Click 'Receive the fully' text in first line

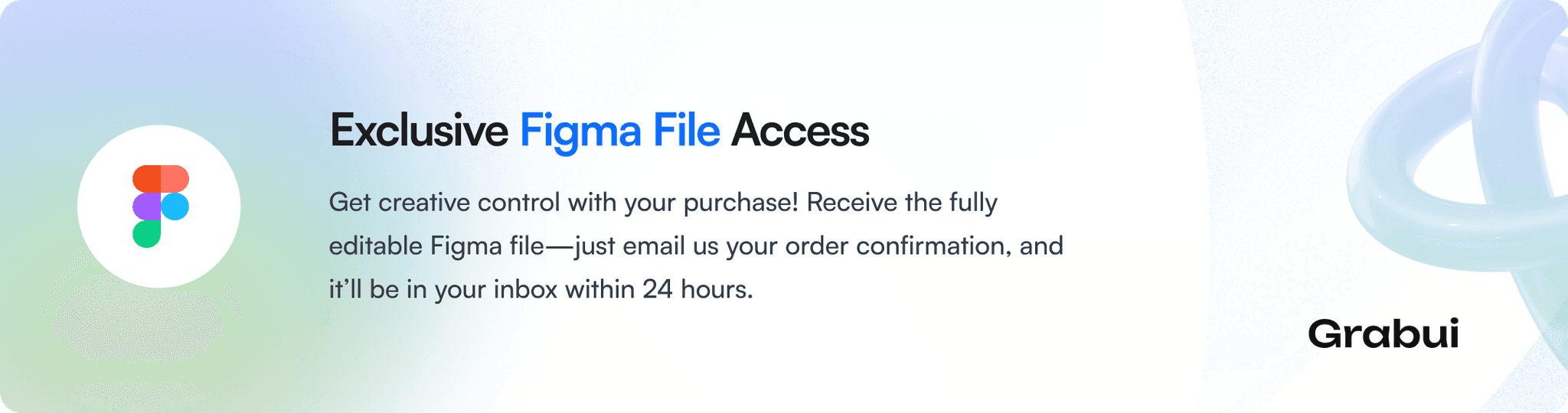coord(902,203)
